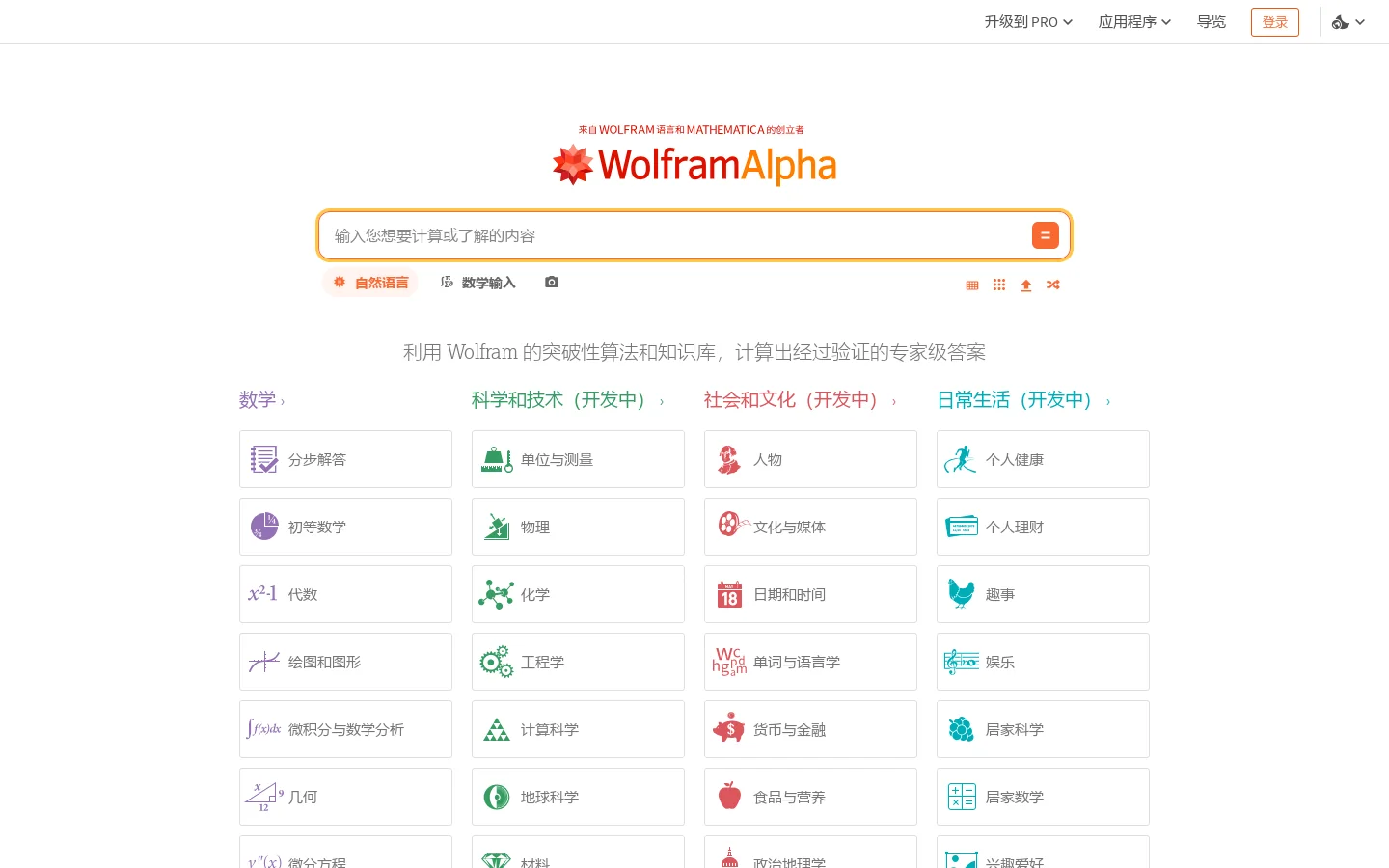This screenshot has width=1389, height=868.
Task: Click the 人物 label
Action: click(x=768, y=460)
